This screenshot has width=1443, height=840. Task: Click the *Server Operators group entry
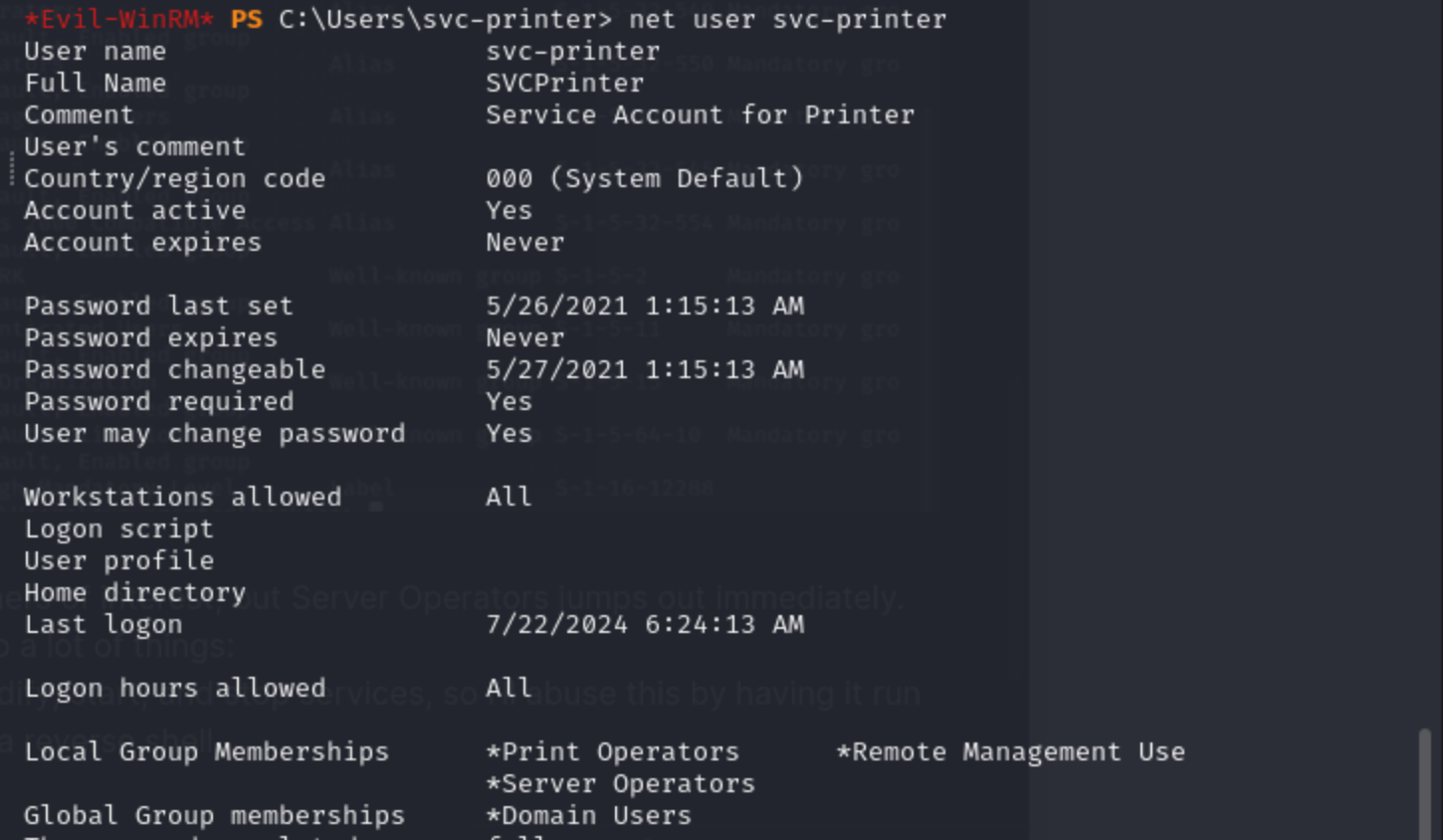(620, 783)
